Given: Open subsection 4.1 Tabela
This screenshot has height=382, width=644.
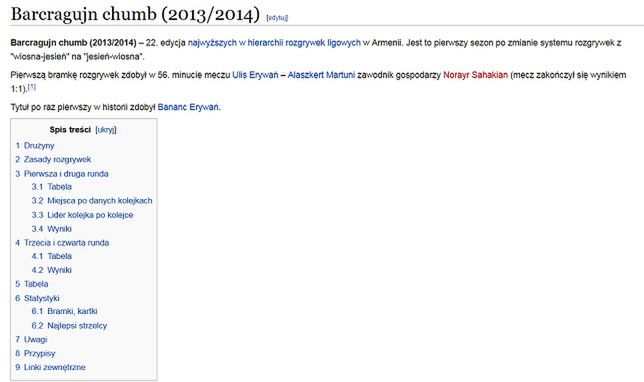Looking at the screenshot, I should click(52, 256).
